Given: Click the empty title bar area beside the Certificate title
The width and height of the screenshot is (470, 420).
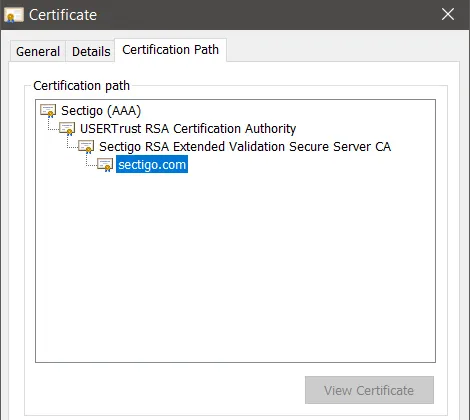Looking at the screenshot, I should click(x=267, y=15).
